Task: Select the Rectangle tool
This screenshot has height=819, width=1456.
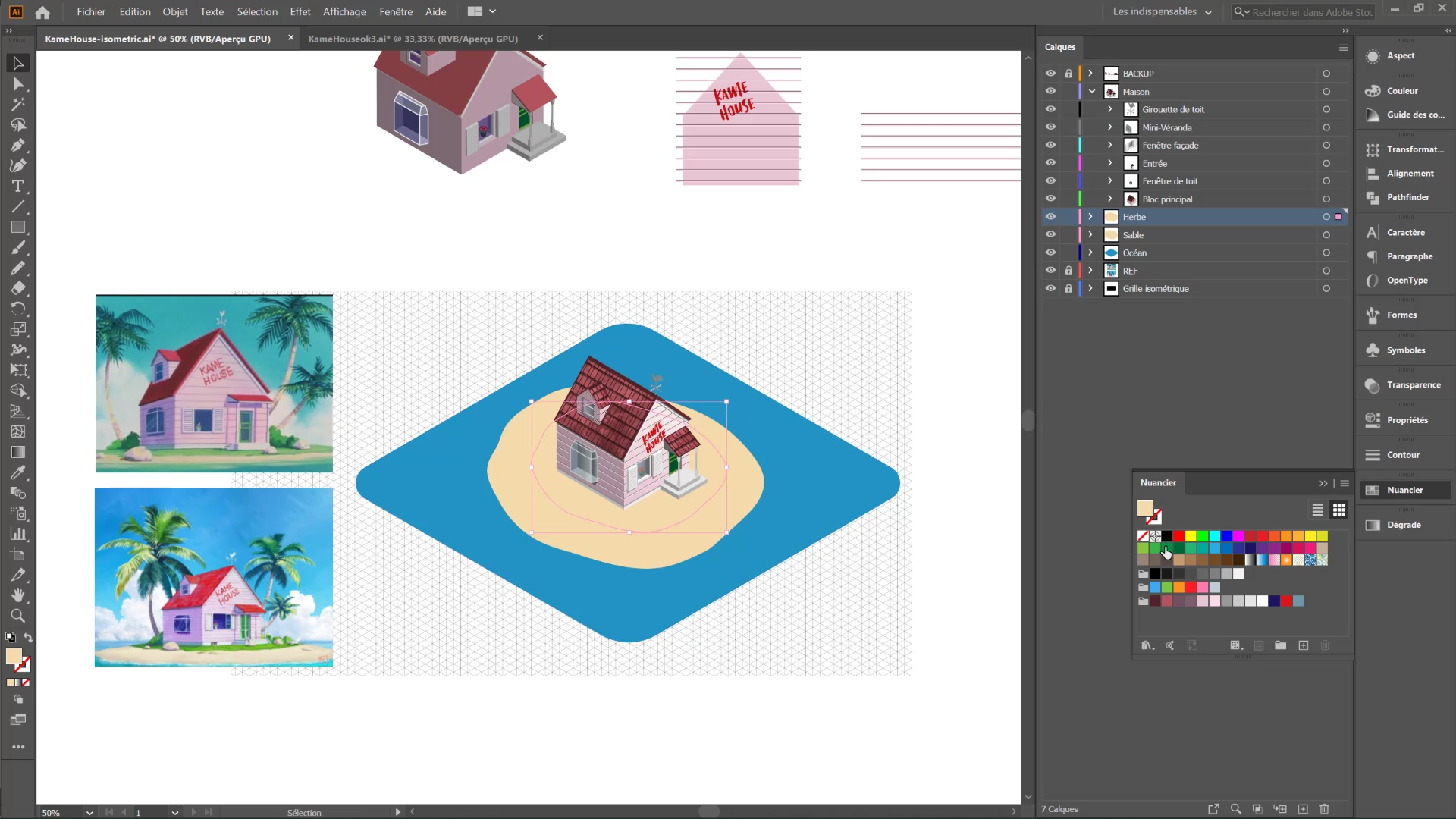Action: (18, 227)
